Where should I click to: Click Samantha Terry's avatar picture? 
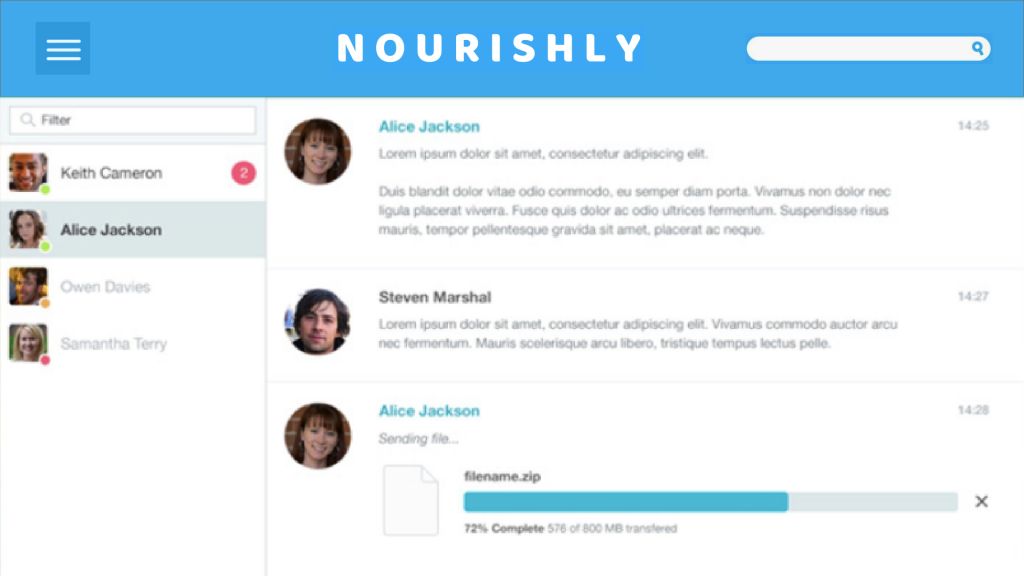pos(28,343)
